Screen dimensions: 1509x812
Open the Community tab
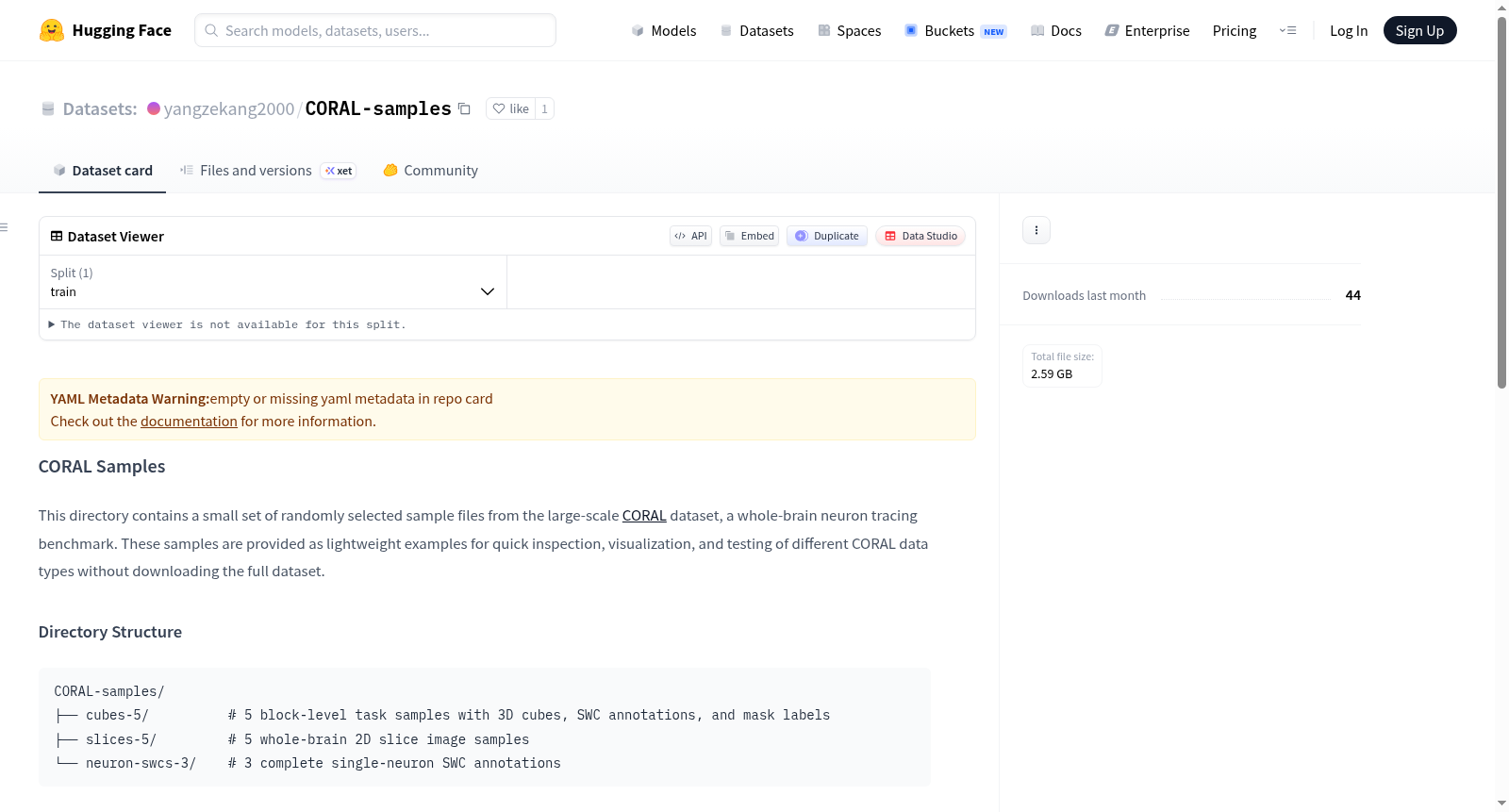click(431, 171)
